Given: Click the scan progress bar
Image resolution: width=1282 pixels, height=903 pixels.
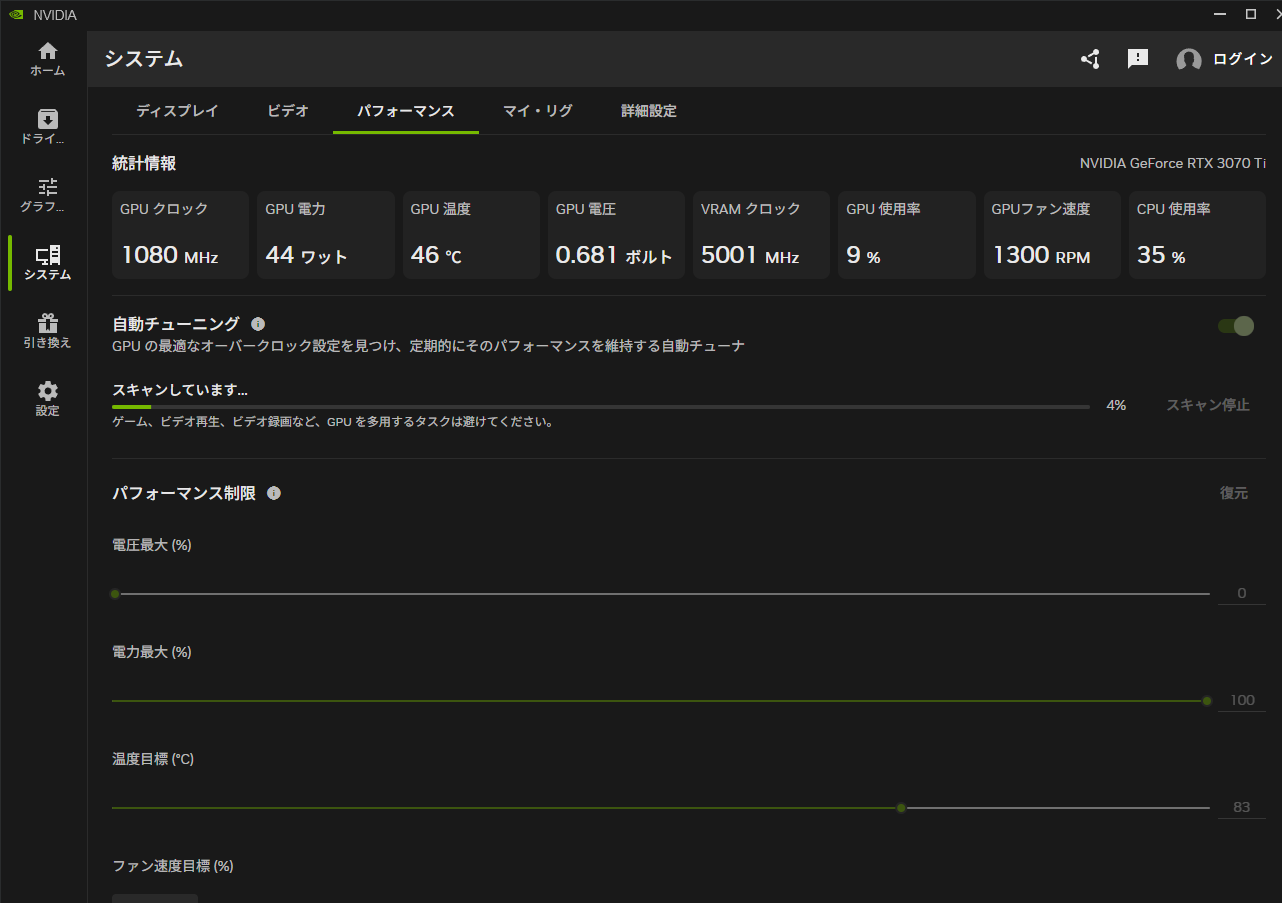Looking at the screenshot, I should [601, 407].
